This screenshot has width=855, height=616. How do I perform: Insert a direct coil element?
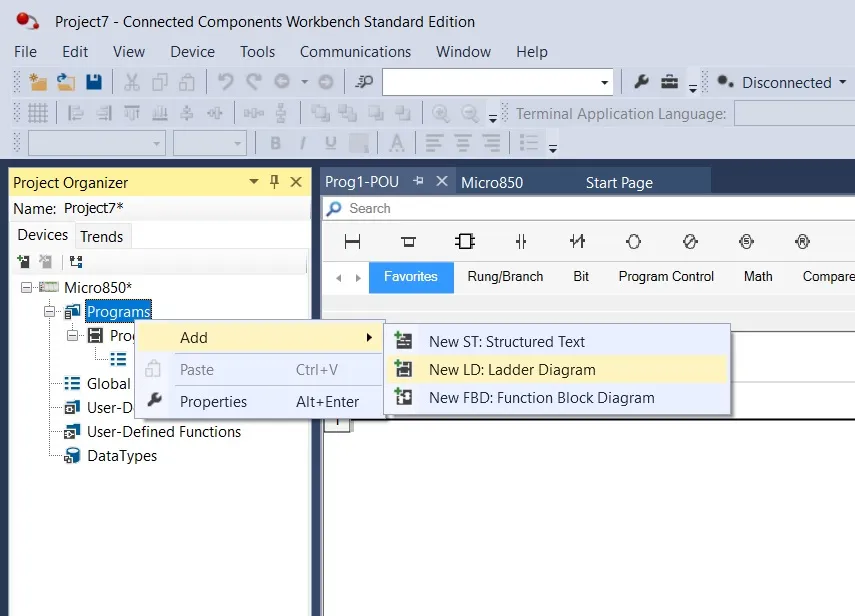[634, 241]
